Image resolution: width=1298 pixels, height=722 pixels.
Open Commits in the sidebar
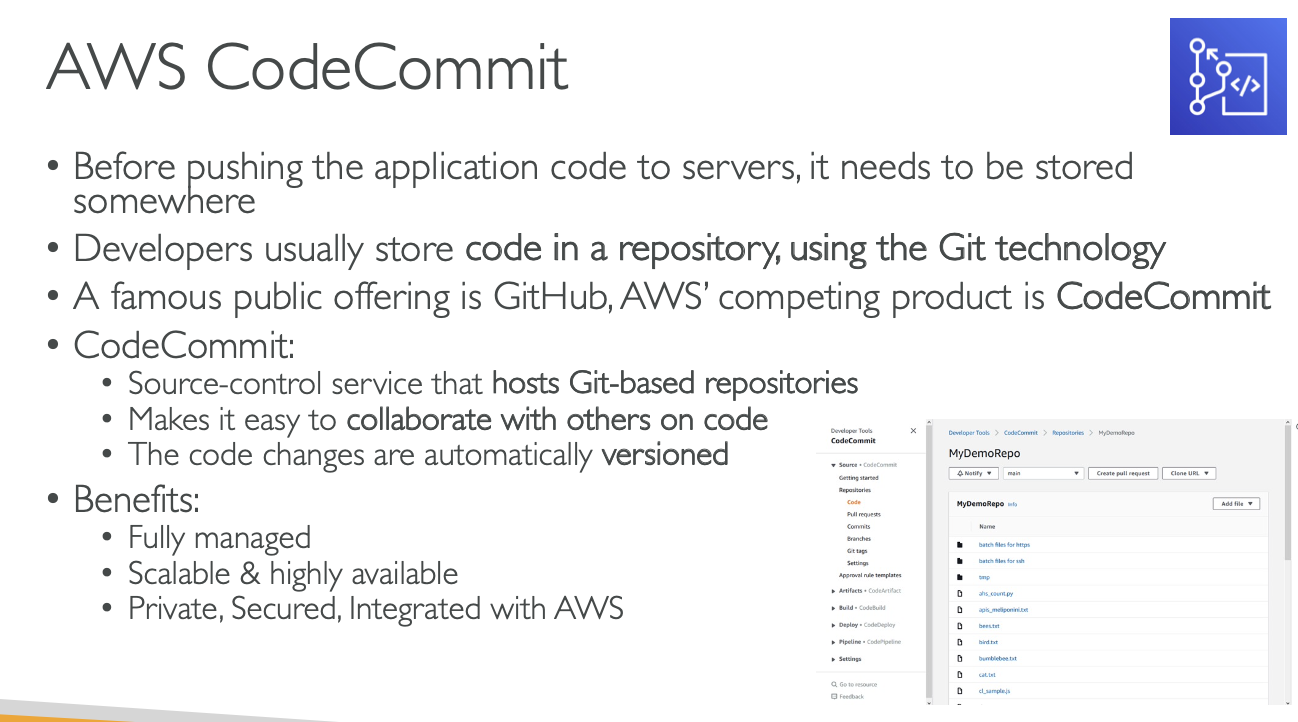(x=858, y=526)
